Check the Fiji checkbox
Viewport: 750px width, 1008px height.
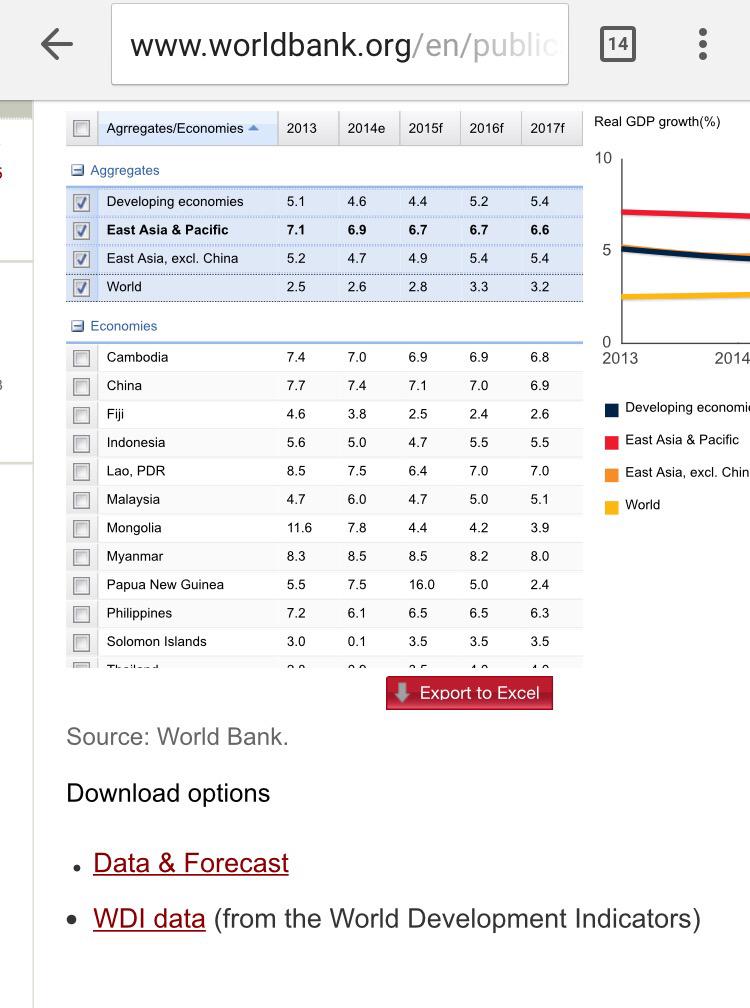point(82,415)
